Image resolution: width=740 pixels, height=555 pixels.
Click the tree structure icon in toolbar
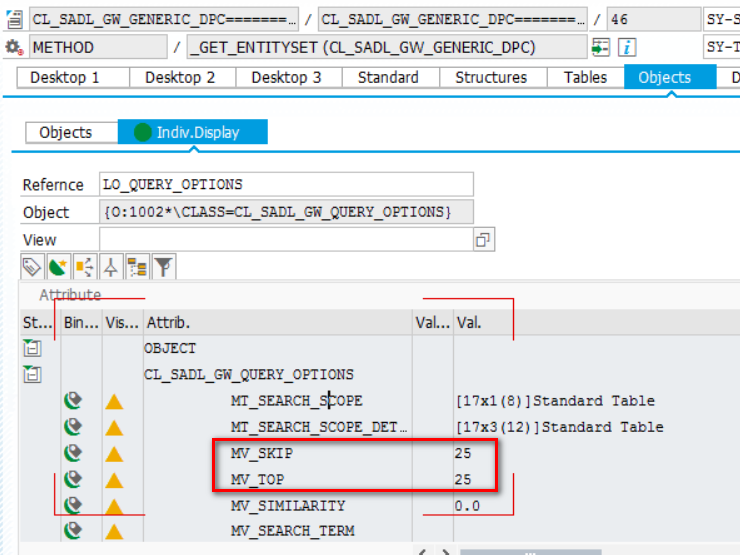[x=137, y=267]
